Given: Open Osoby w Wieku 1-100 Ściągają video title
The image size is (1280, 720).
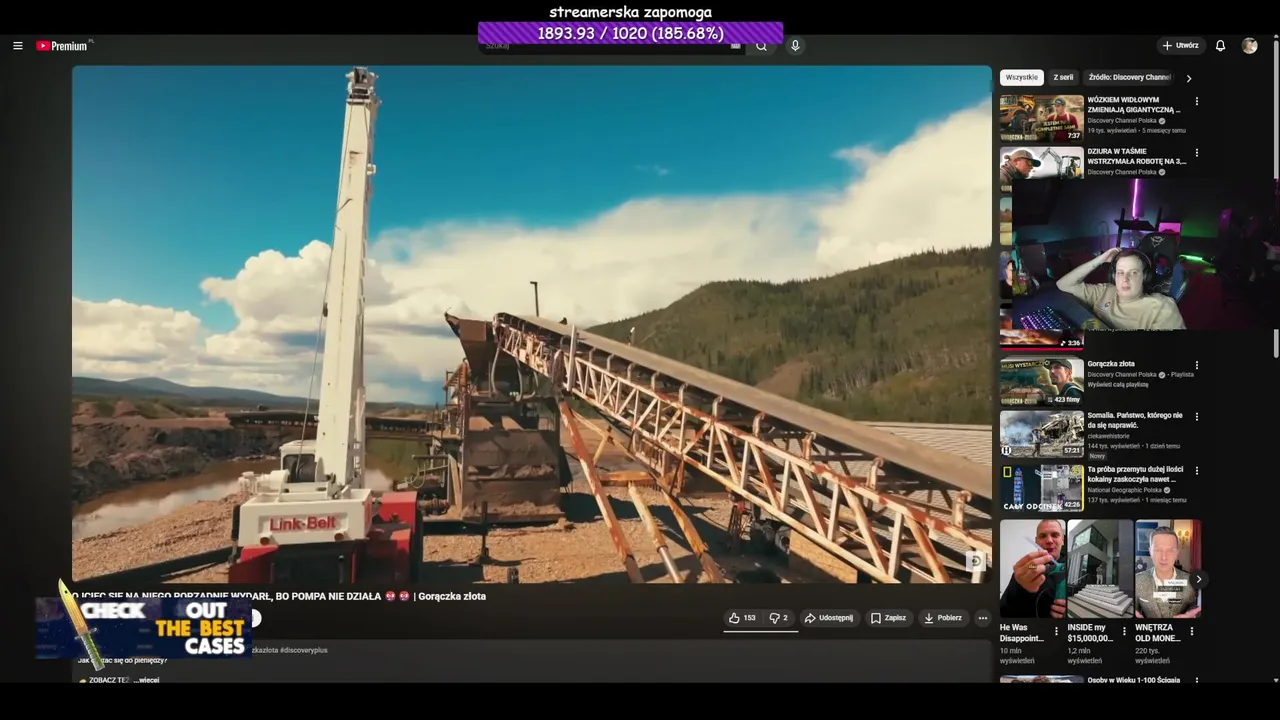Looking at the screenshot, I should pos(1134,680).
